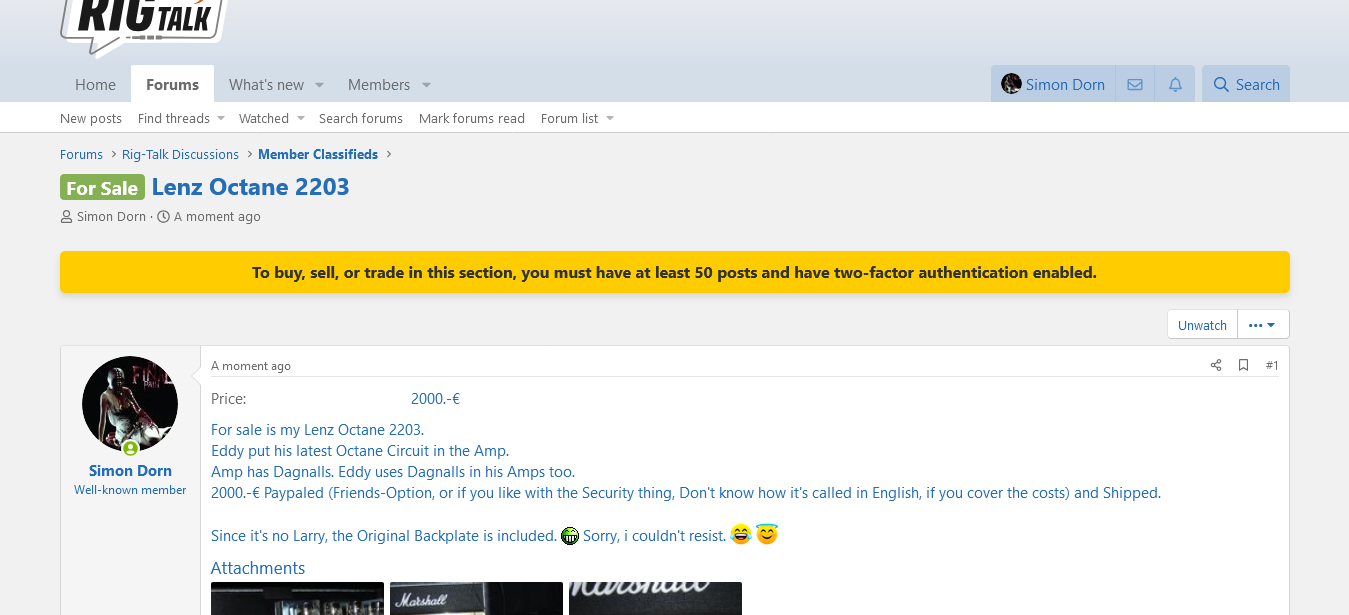
Task: Click the Well-known member title
Action: tap(130, 490)
